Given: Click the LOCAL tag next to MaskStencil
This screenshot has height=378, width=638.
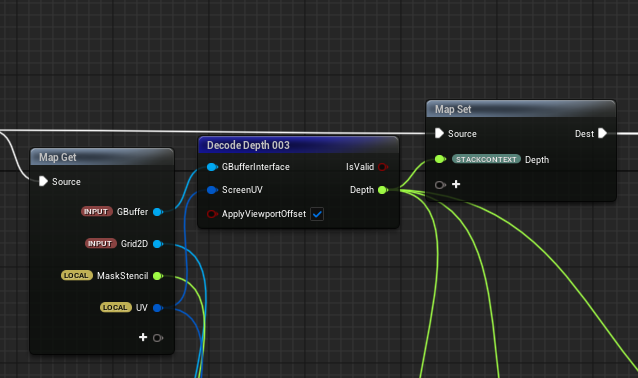Looking at the screenshot, I should (76, 275).
